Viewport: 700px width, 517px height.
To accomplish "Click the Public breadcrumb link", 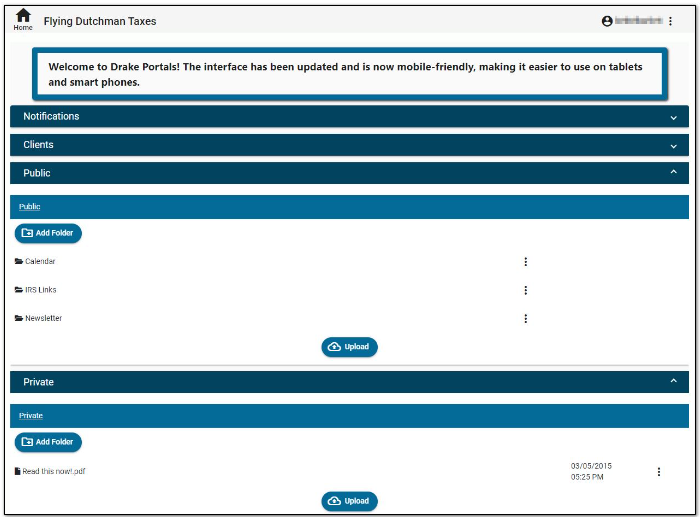I will [30, 207].
